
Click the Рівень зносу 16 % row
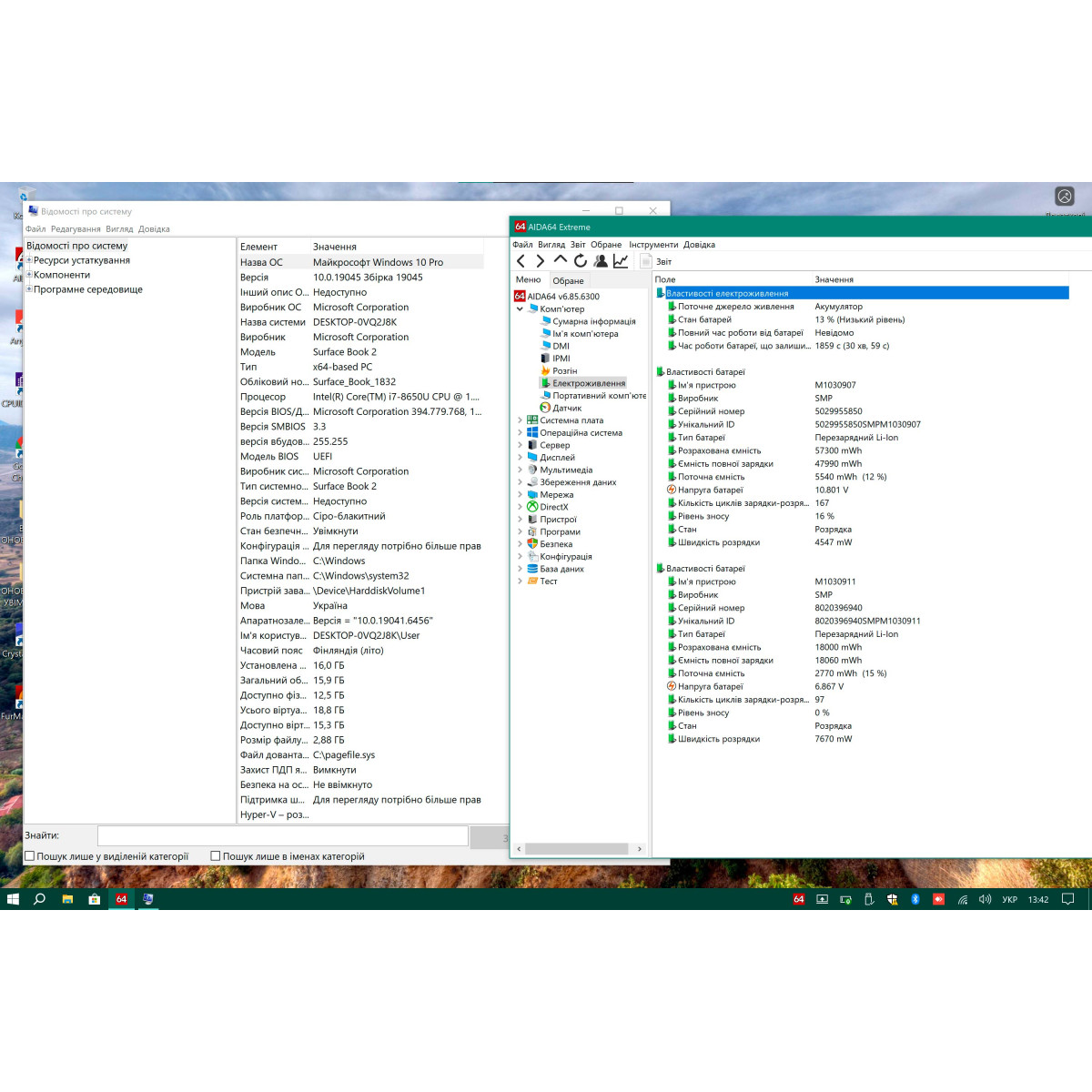[x=862, y=516]
